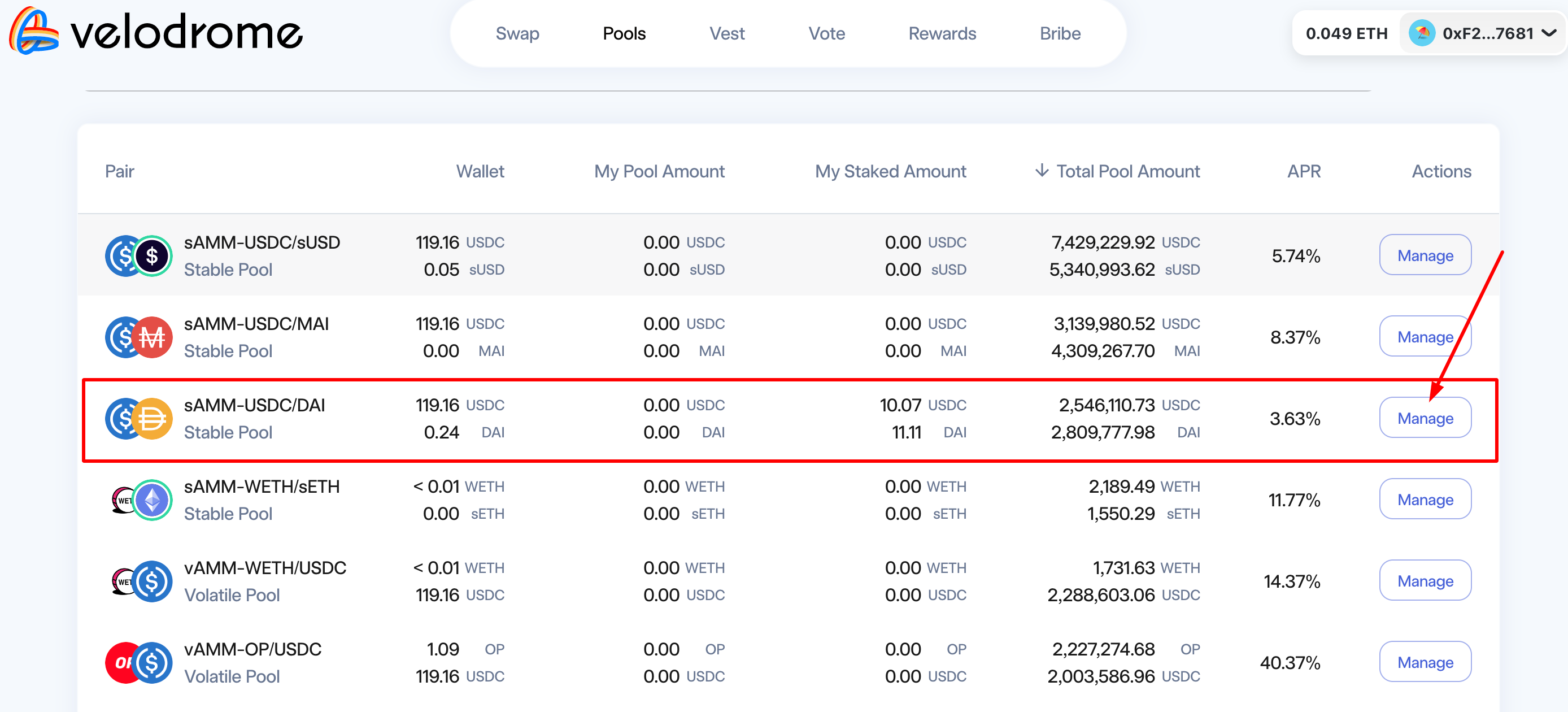
Task: Click the 4,309,267.70 MAI amount
Action: [1126, 351]
